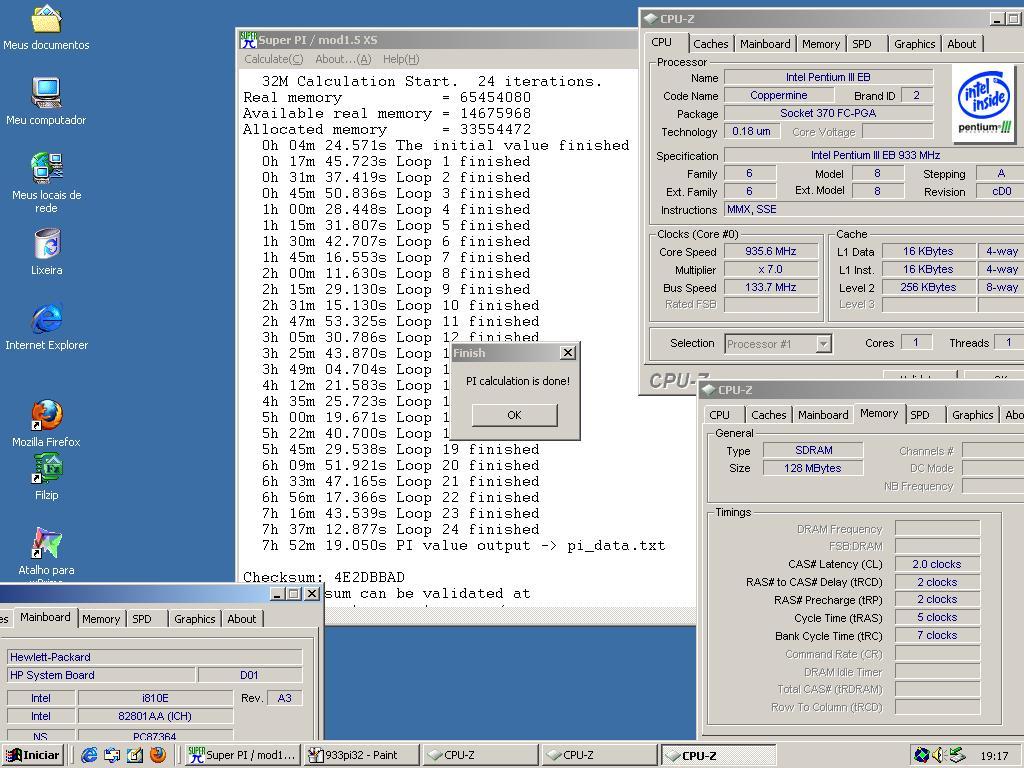1024x768 pixels.
Task: Click the Hewlett-Packard manufacturer field
Action: (154, 657)
